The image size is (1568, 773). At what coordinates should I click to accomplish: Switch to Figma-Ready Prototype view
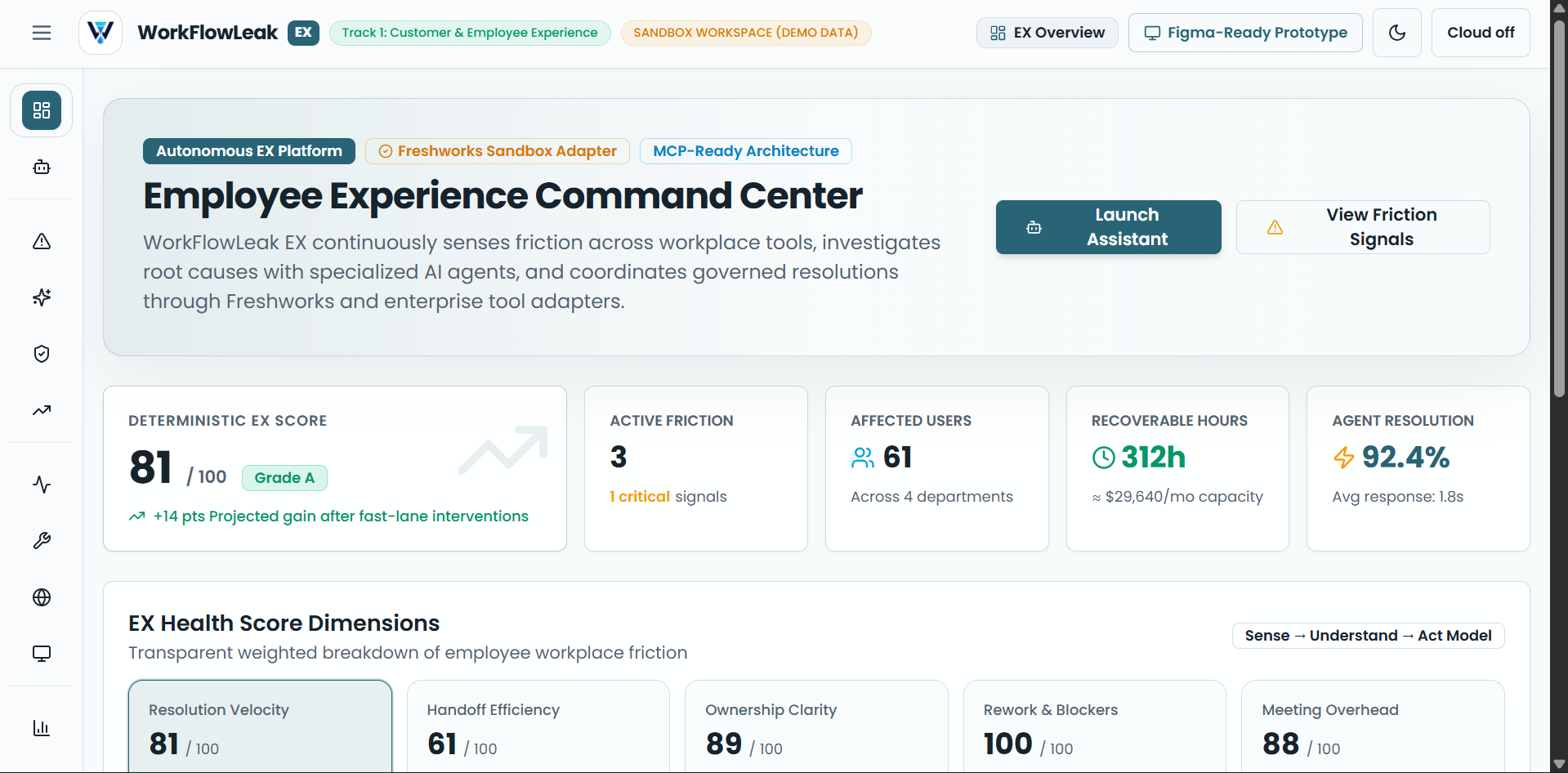(1245, 33)
